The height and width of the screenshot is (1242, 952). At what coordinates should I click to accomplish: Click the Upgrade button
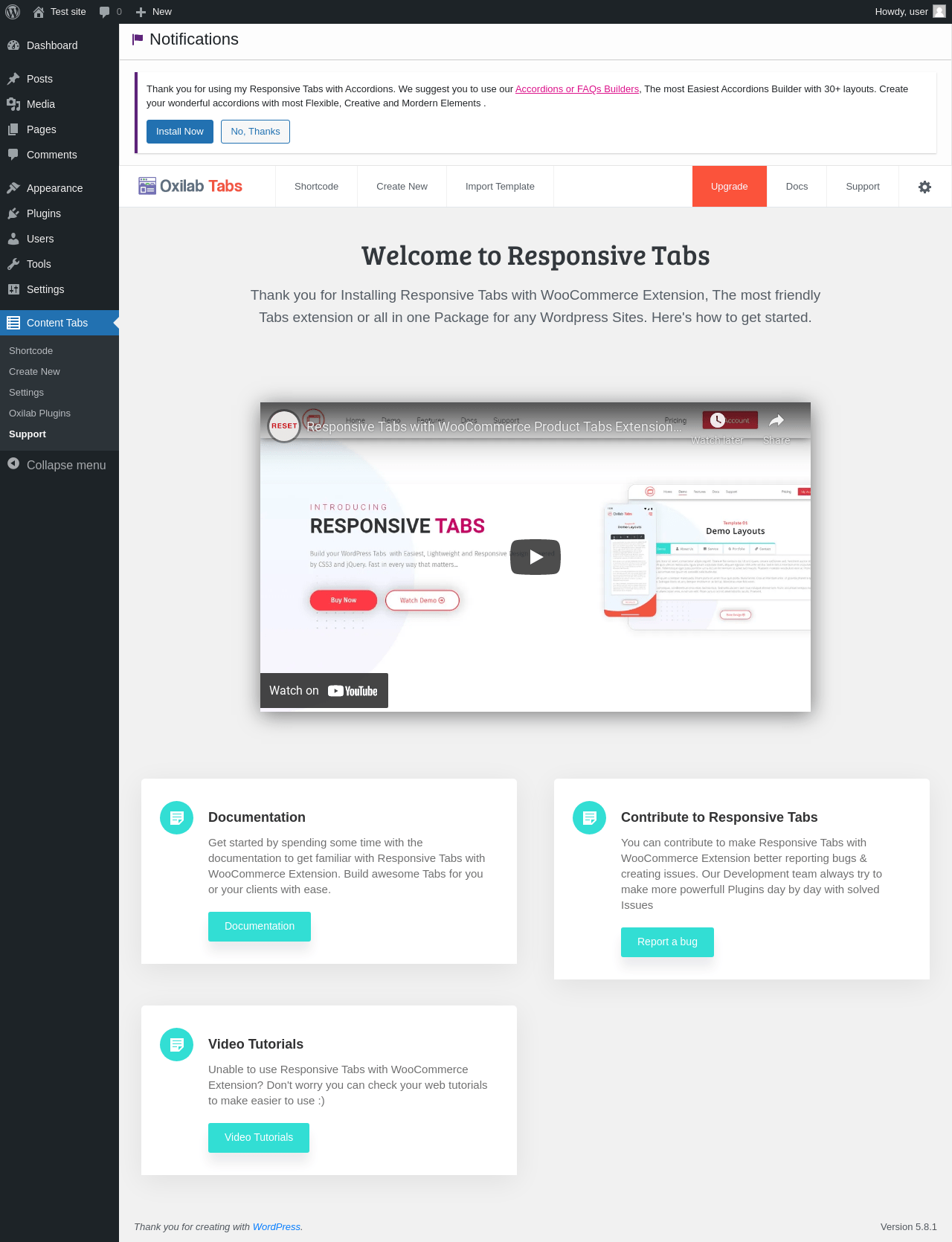pos(729,187)
